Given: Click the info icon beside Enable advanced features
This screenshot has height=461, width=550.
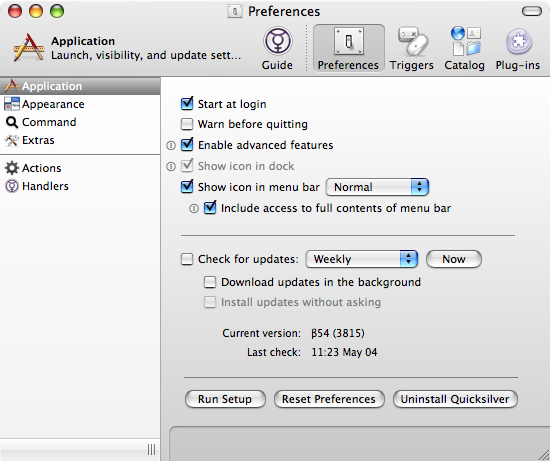Looking at the screenshot, I should pos(171,145).
